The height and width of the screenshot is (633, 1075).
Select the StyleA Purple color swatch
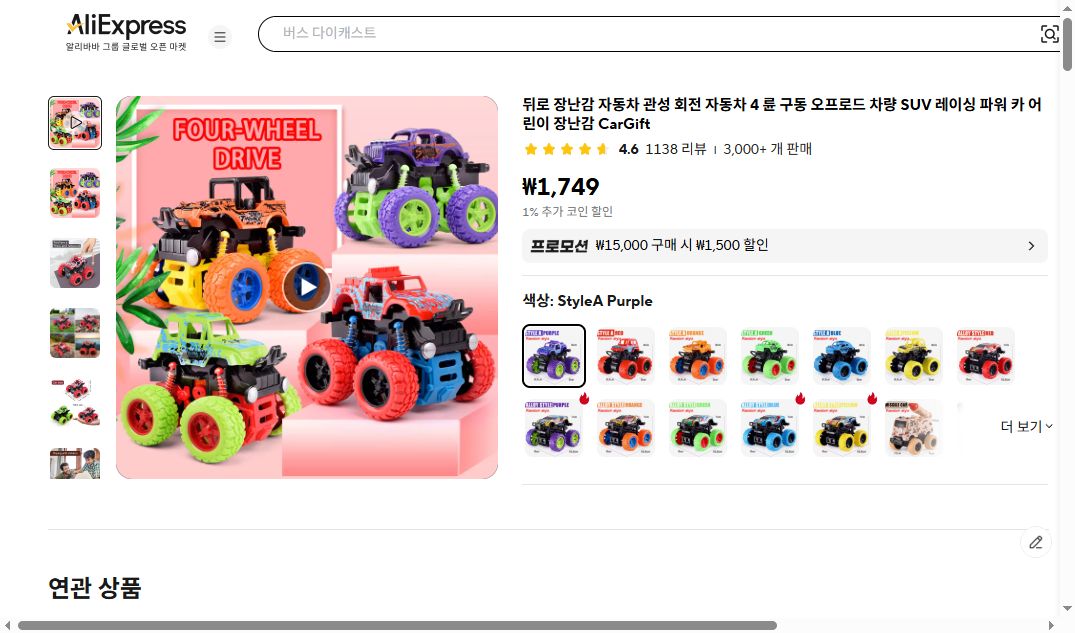pos(554,356)
